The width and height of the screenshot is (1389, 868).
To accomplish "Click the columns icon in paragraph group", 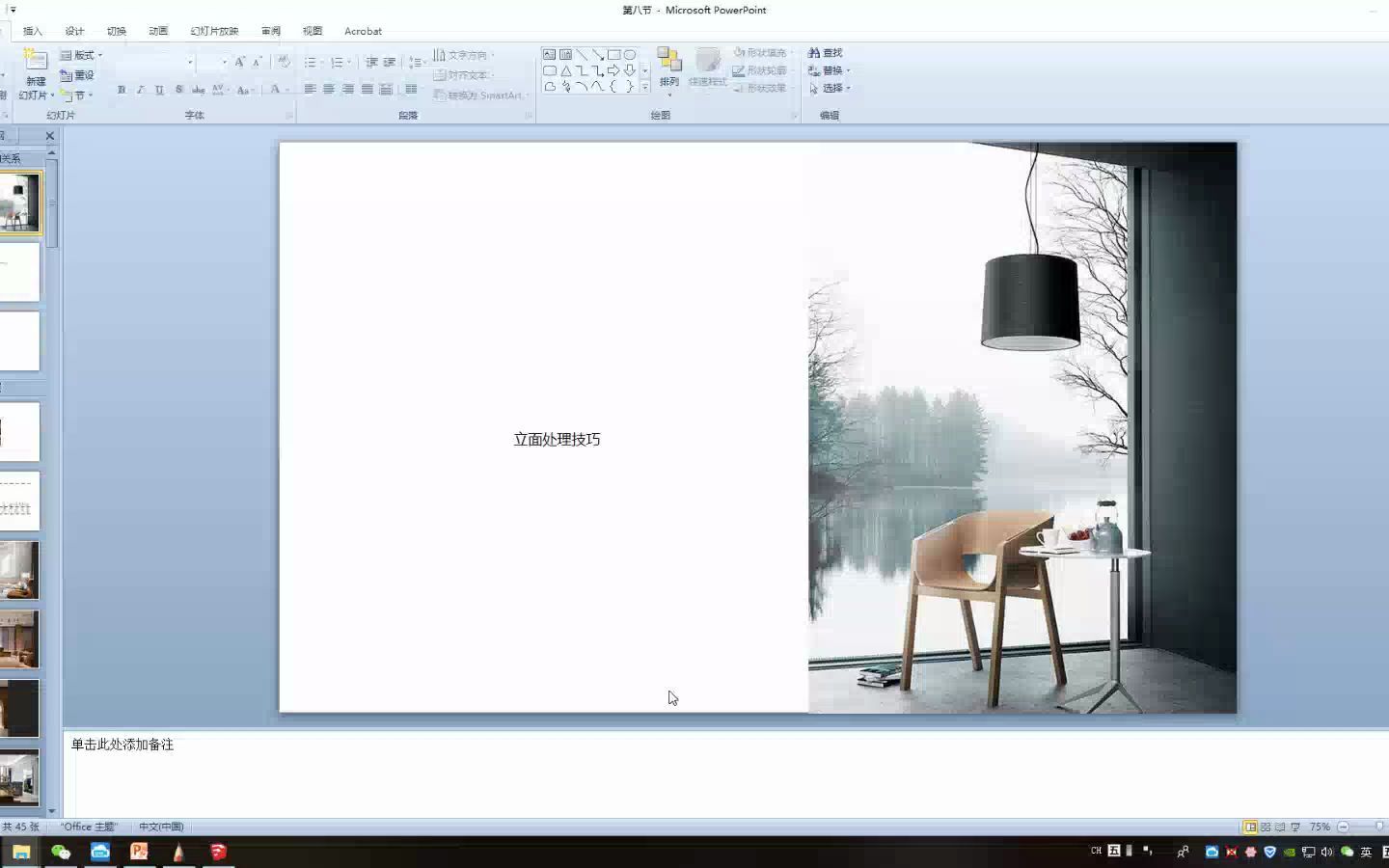I will [412, 89].
